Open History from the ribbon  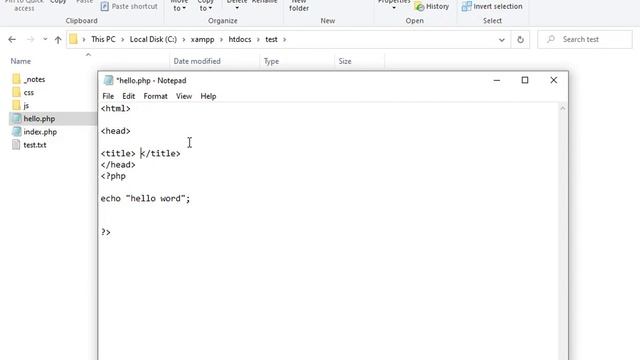pos(431,7)
